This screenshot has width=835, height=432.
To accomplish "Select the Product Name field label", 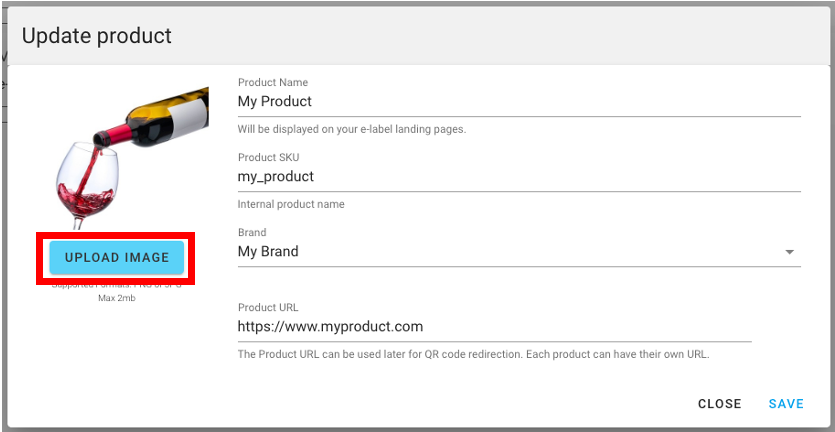I will (273, 82).
